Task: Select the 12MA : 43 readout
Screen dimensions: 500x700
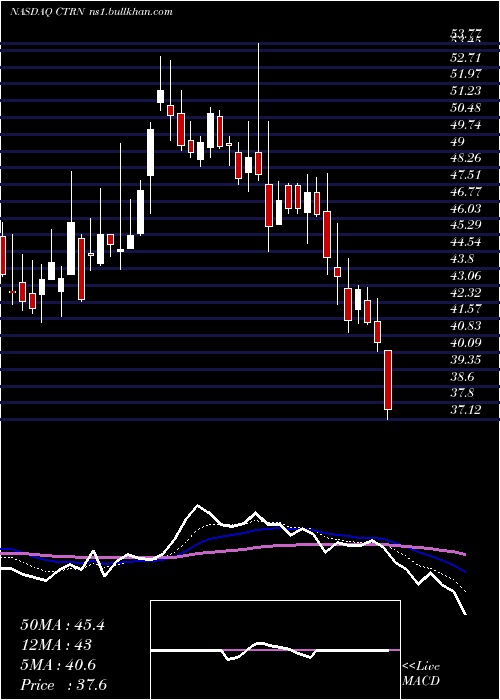Action: (x=56, y=645)
